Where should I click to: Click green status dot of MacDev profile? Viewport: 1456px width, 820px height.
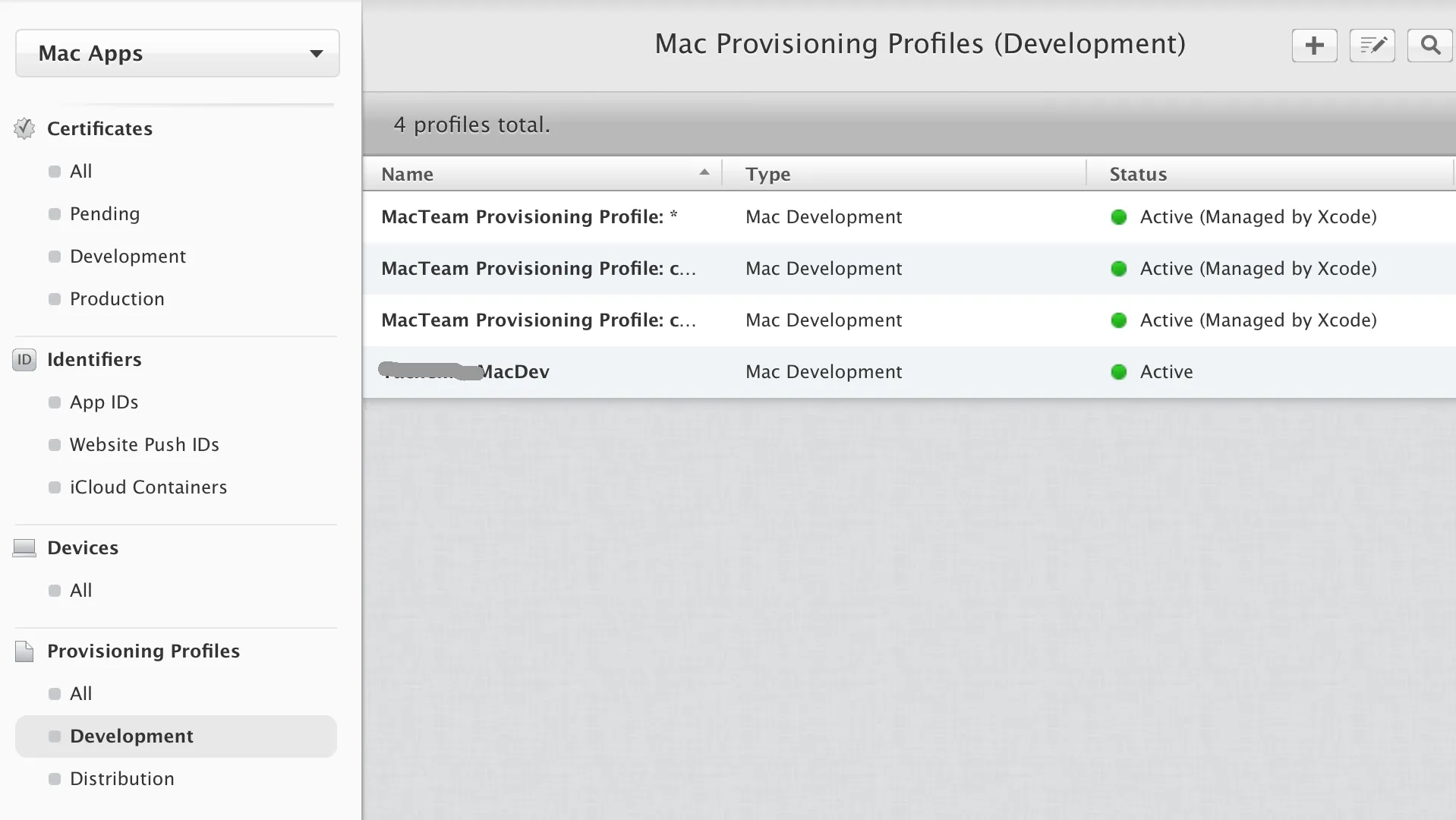click(1118, 371)
